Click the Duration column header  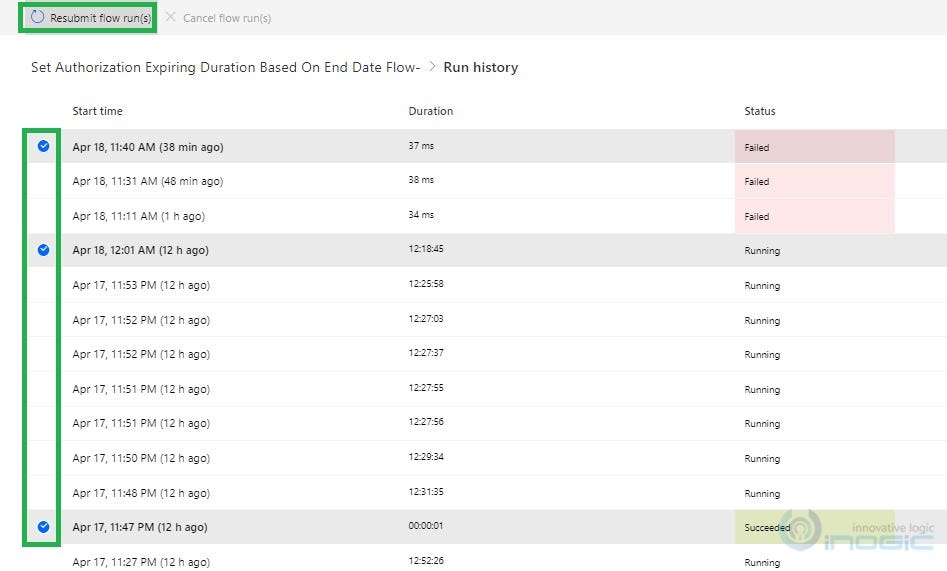click(x=431, y=111)
